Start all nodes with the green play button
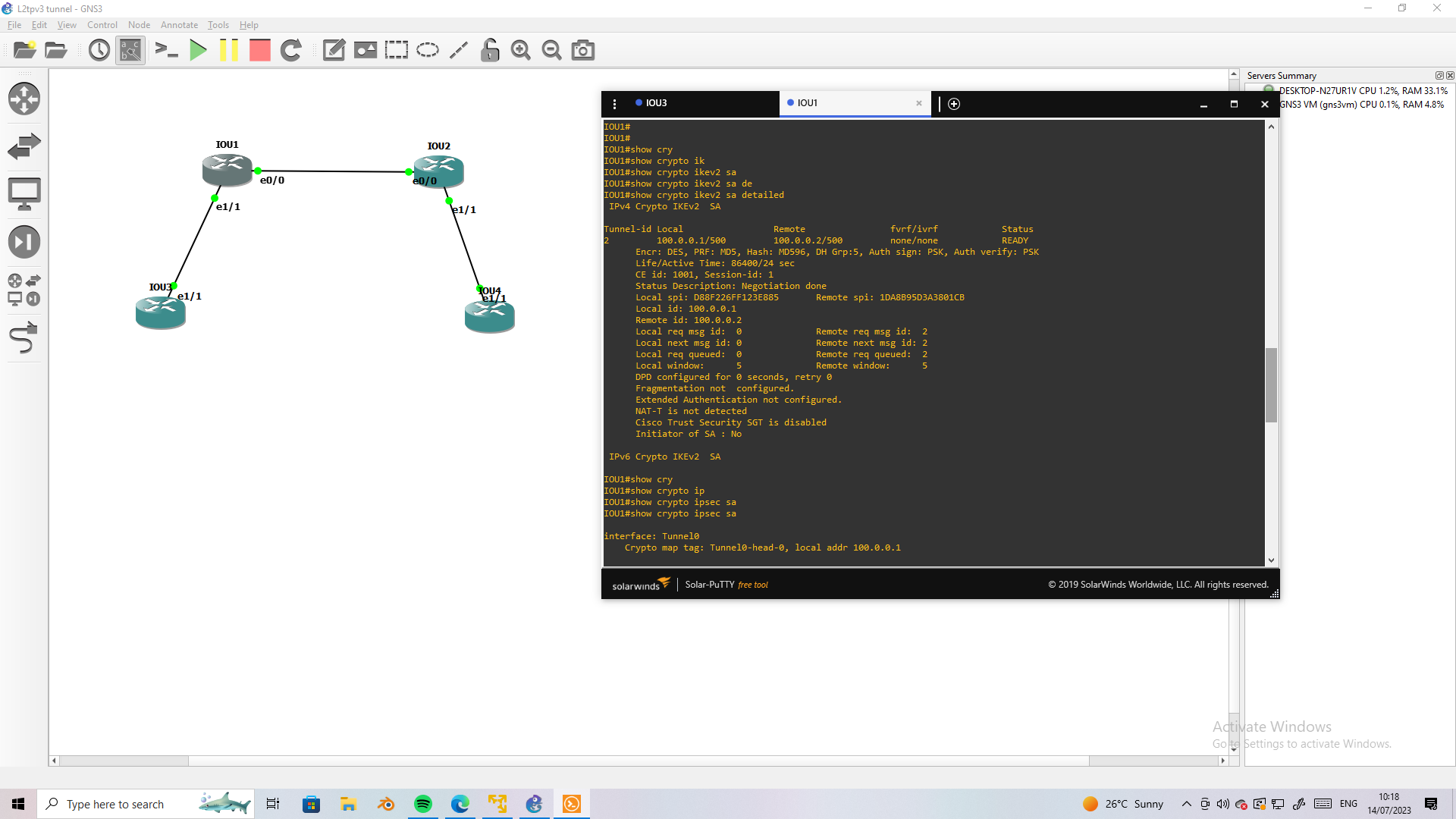This screenshot has height=819, width=1456. pos(198,50)
